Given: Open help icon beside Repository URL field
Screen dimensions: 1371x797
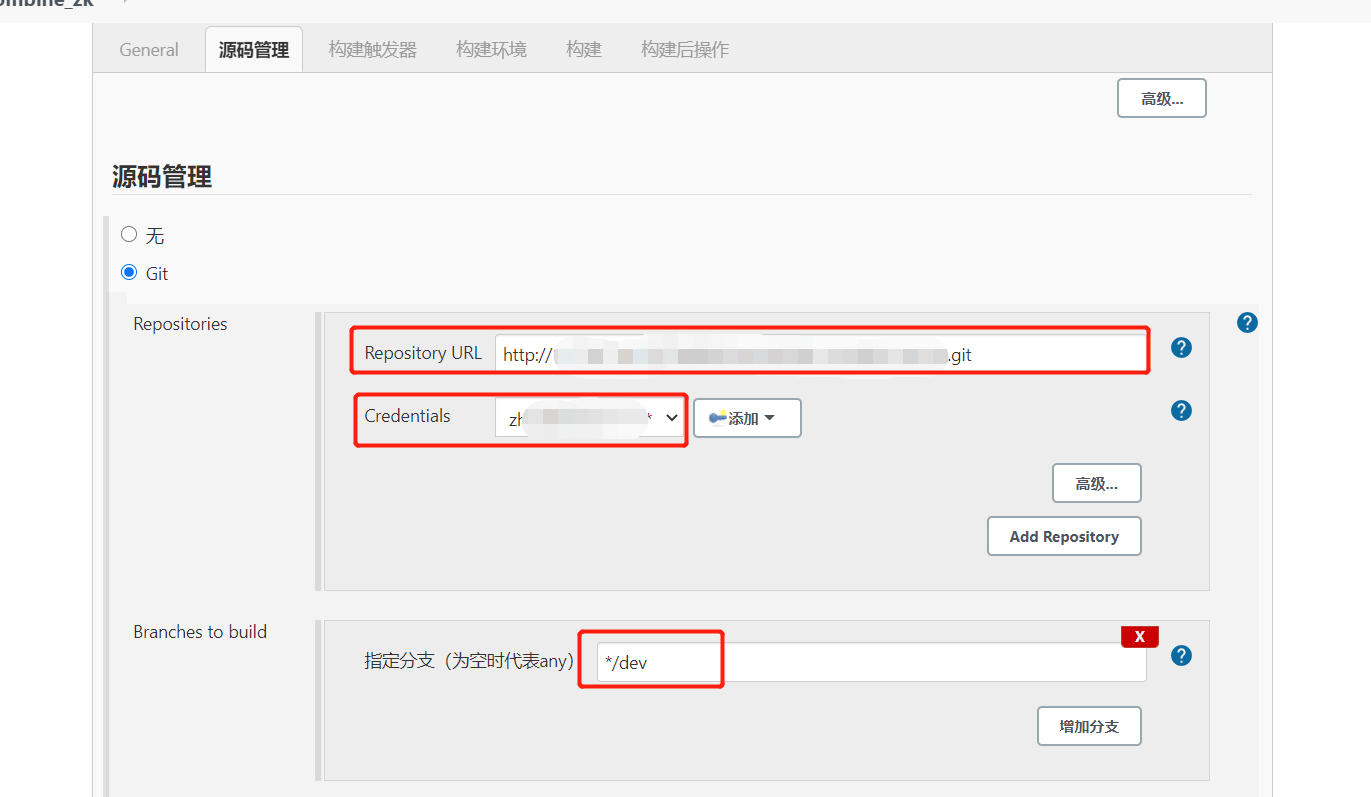Looking at the screenshot, I should click(x=1181, y=348).
